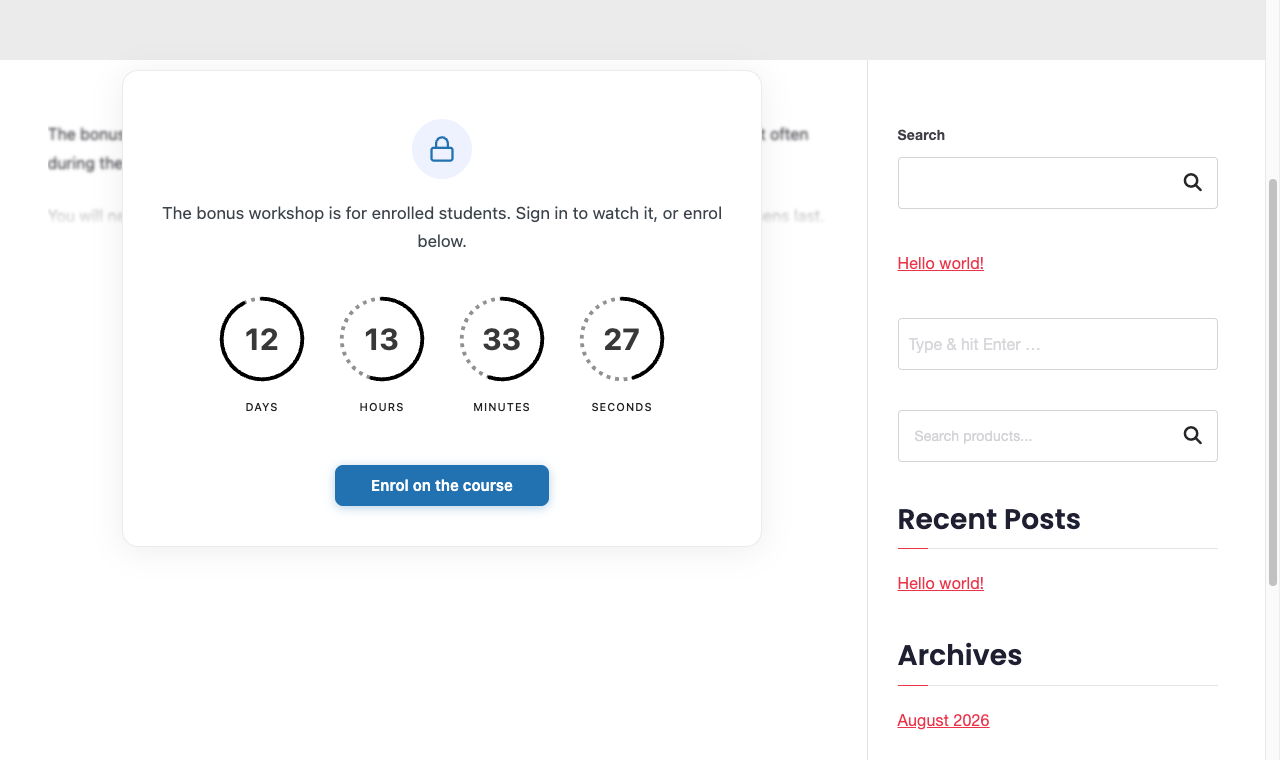Open Hello world! under Recent Posts

coord(941,583)
